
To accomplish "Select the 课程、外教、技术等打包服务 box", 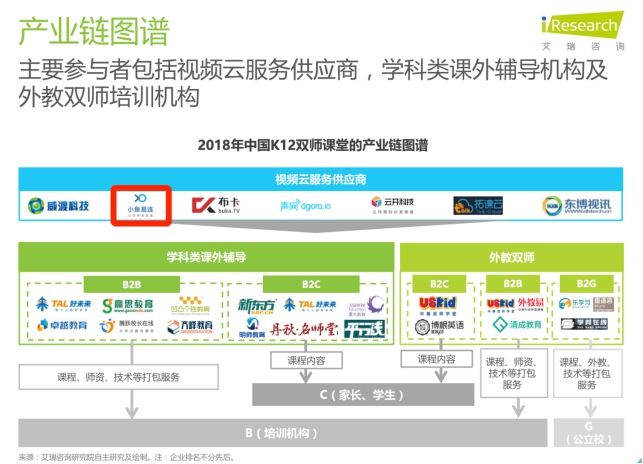I will coord(588,373).
